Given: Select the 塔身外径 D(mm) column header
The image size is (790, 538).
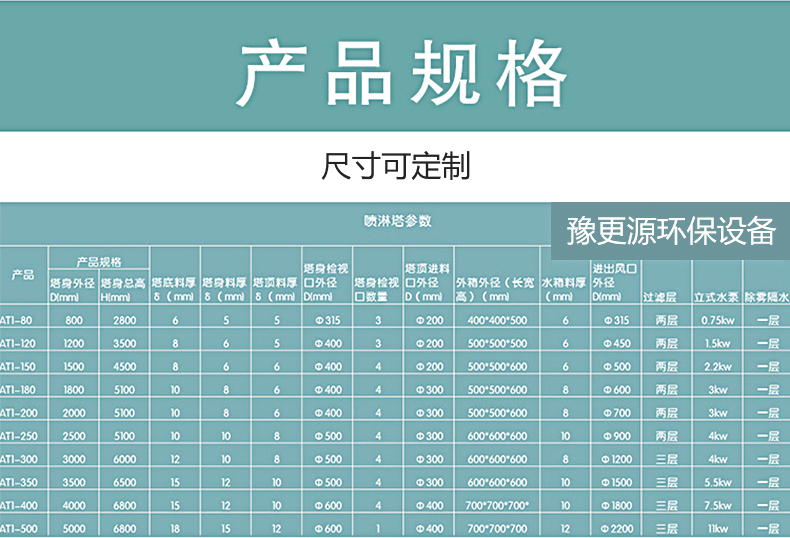Looking at the screenshot, I should [73, 290].
